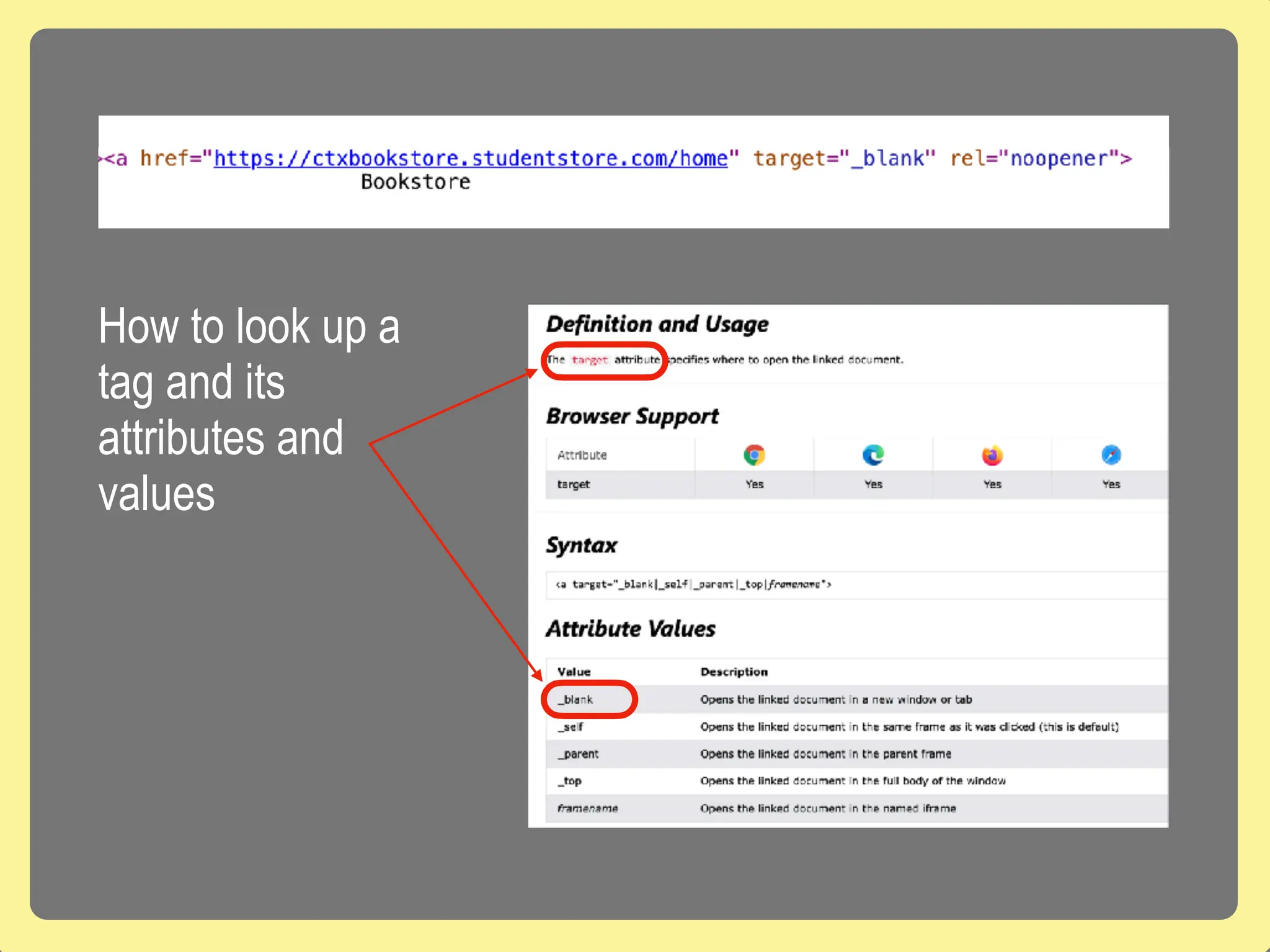1270x952 pixels.
Task: Click the Safari browser icon
Action: 1111,455
